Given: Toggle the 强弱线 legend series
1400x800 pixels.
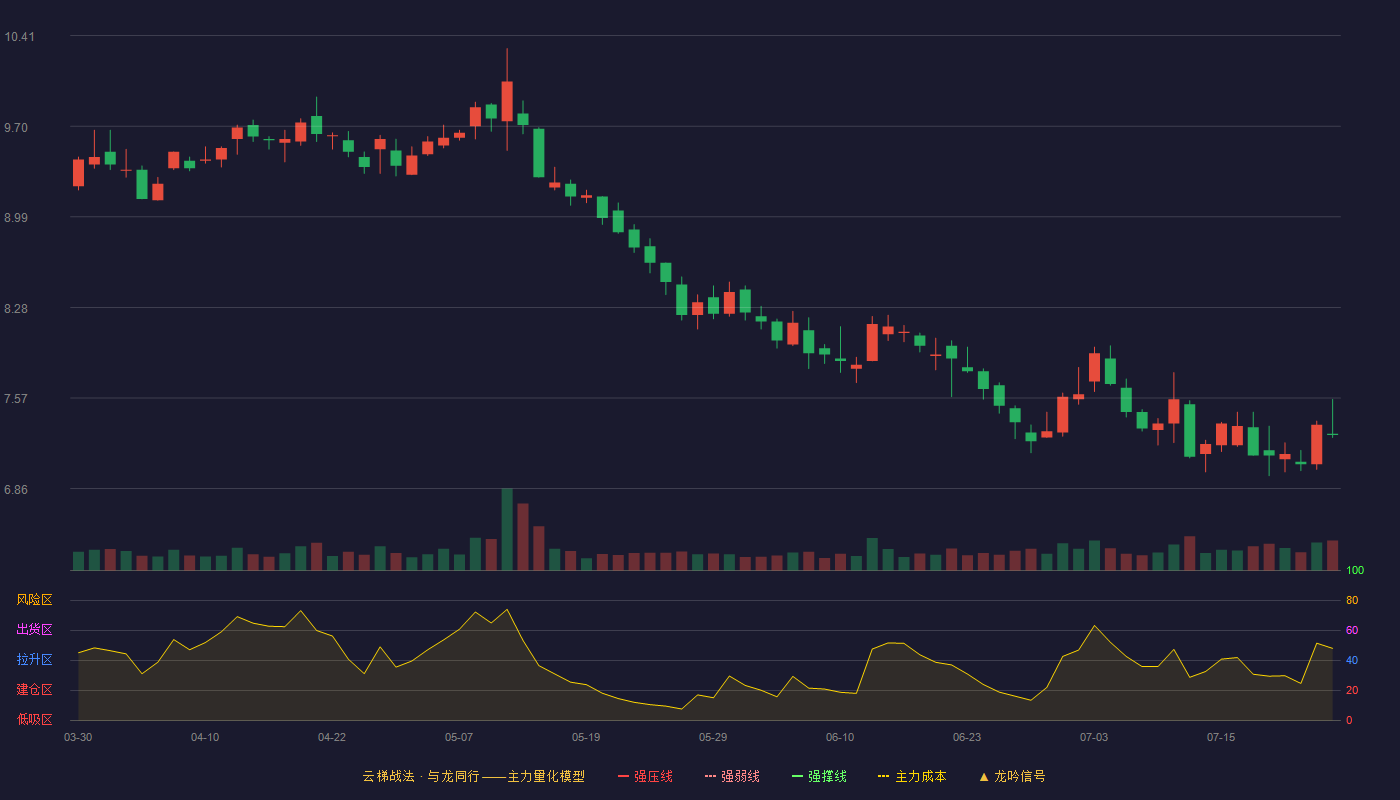Looking at the screenshot, I should coord(732,776).
